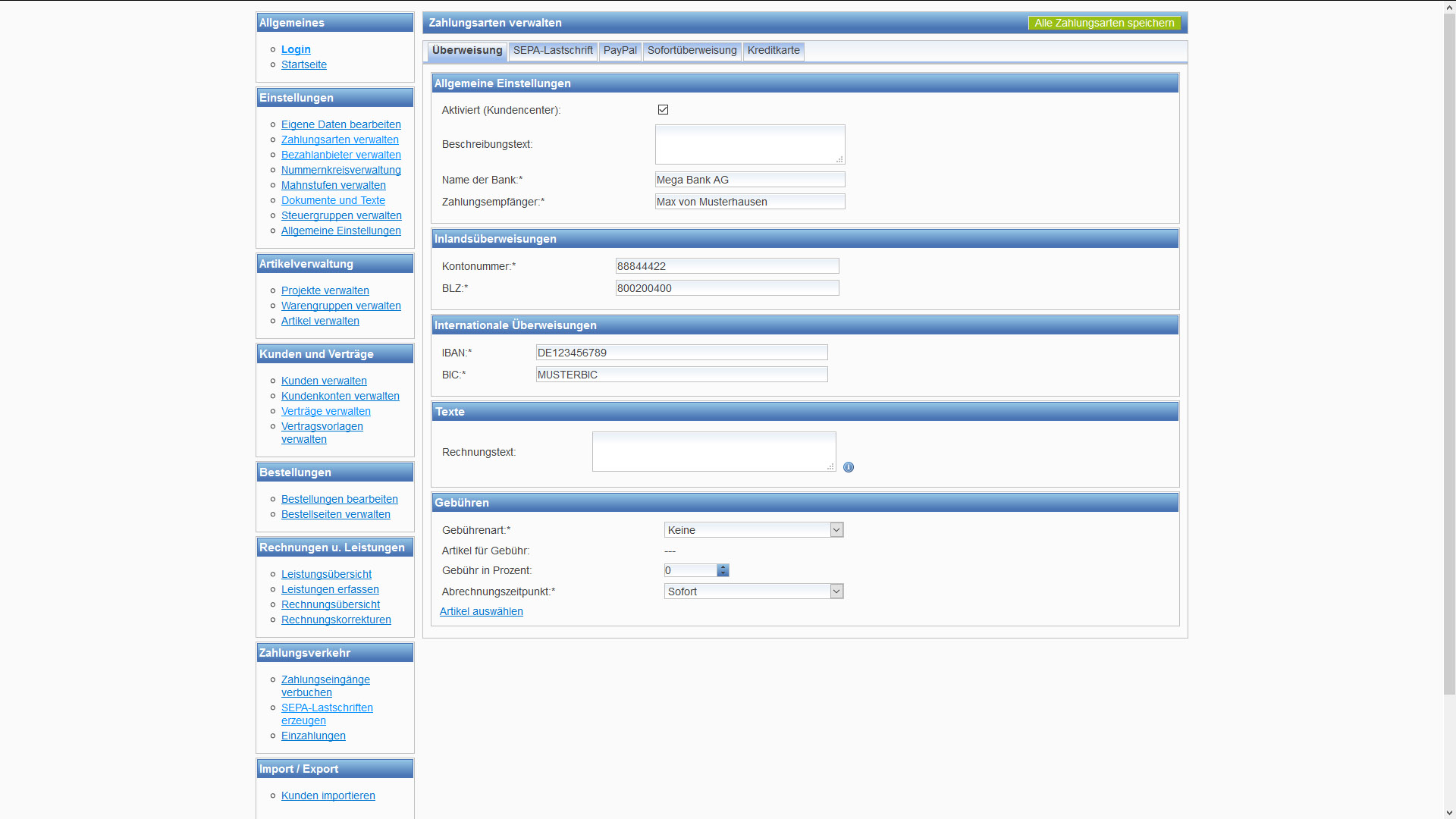The height and width of the screenshot is (819, 1456).
Task: Click the page scrollbar up arrow
Action: 1449,7
